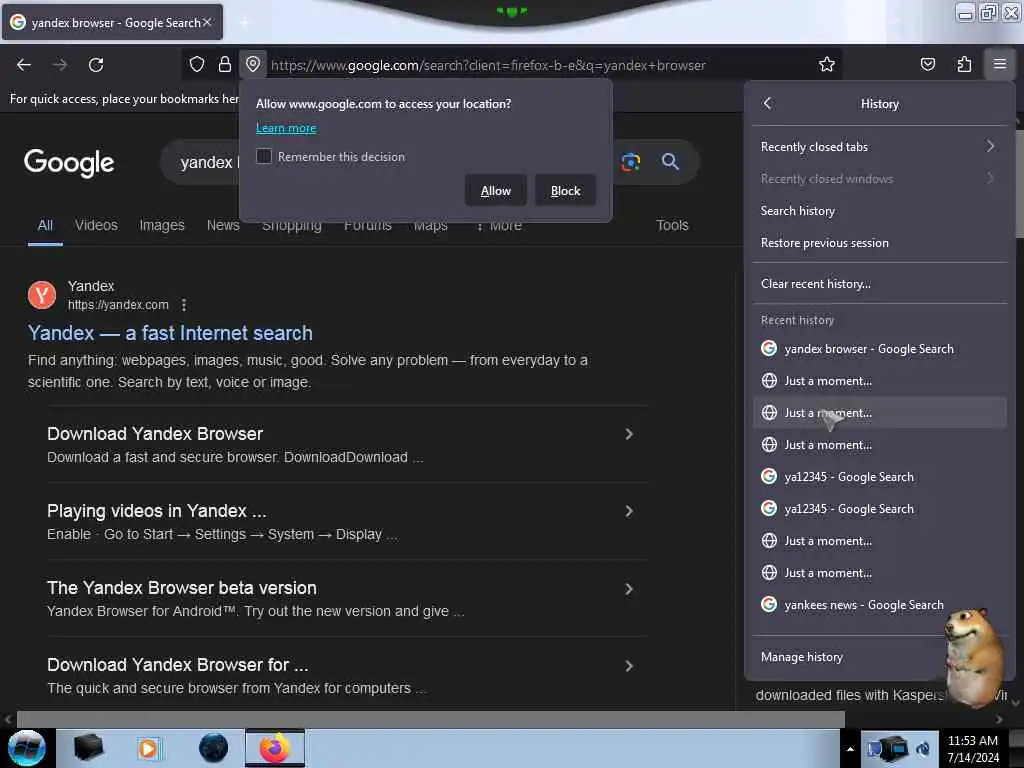Open yandex browser - Google Search history item
The height and width of the screenshot is (768, 1024).
[880, 349]
